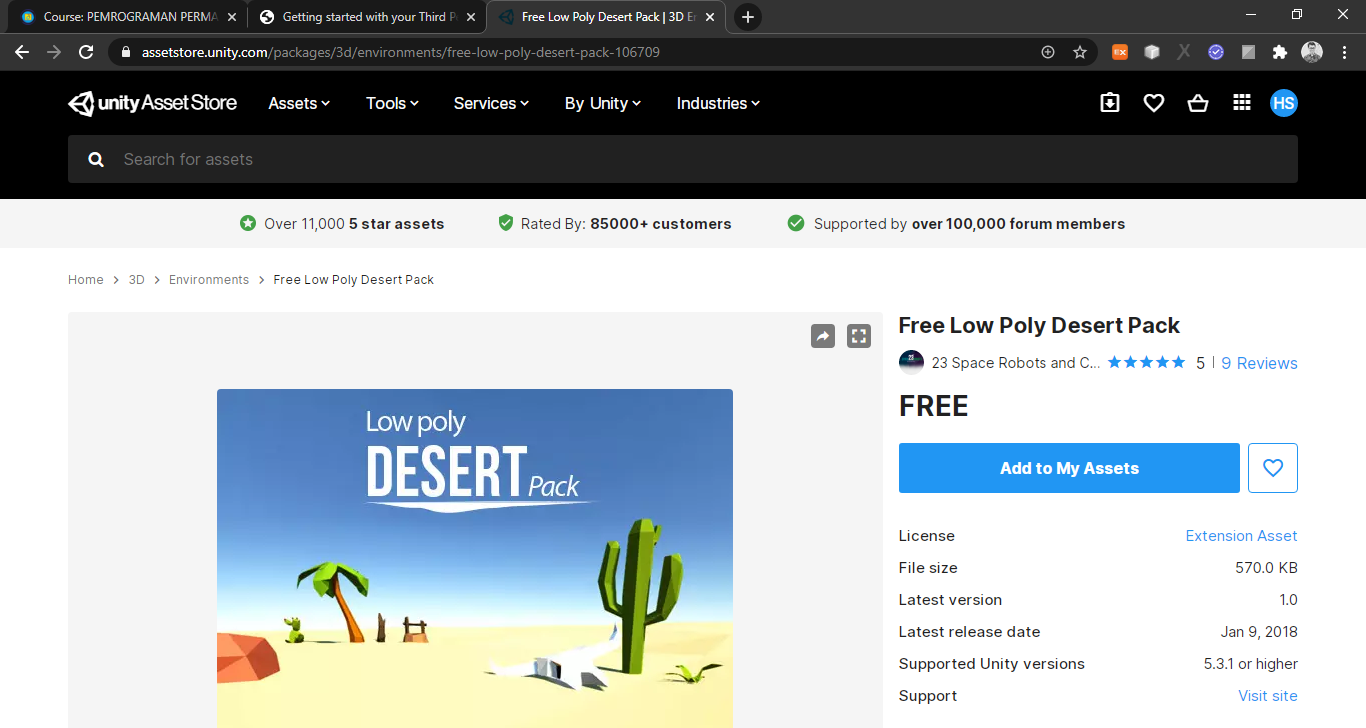Click the browser forward arrow

tap(54, 52)
